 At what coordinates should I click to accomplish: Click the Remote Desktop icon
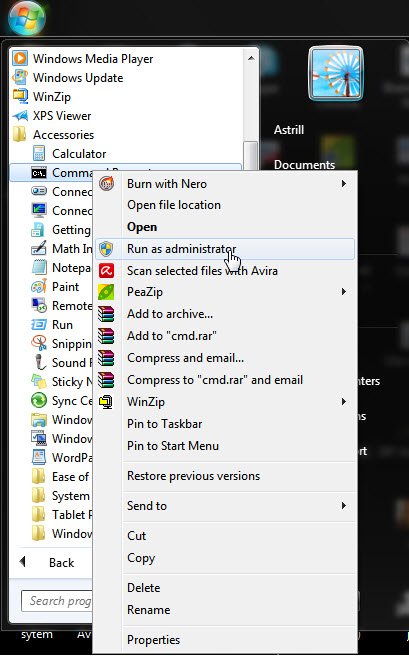click(39, 305)
